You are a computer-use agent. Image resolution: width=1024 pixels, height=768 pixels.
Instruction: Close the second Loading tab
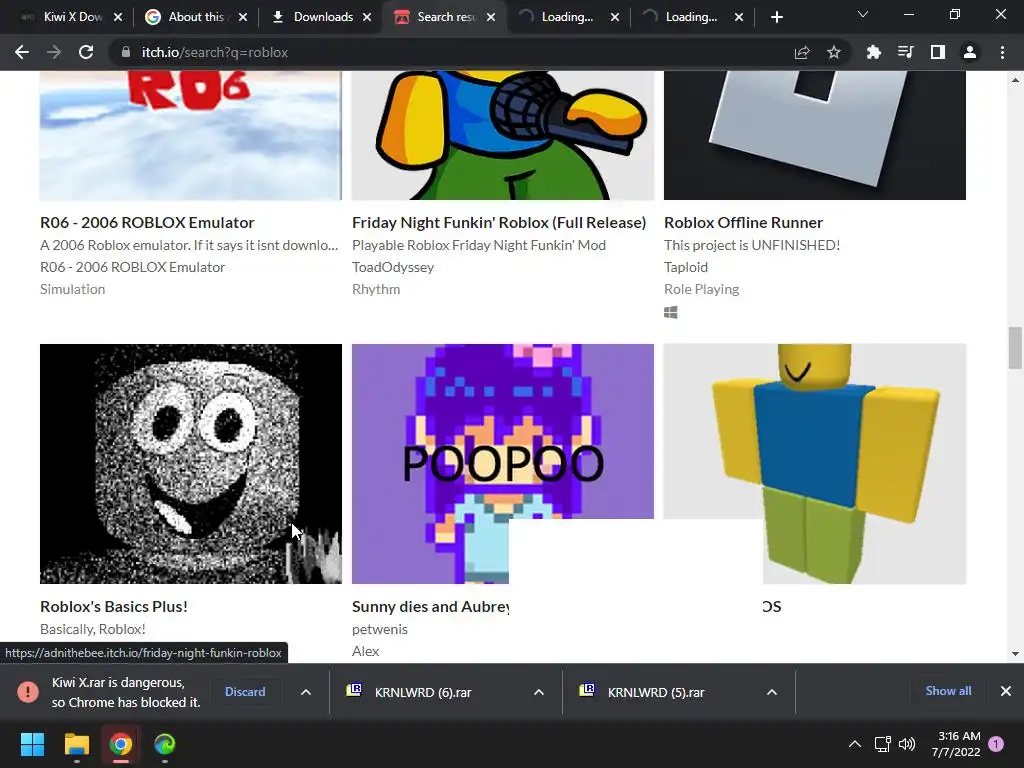click(739, 18)
